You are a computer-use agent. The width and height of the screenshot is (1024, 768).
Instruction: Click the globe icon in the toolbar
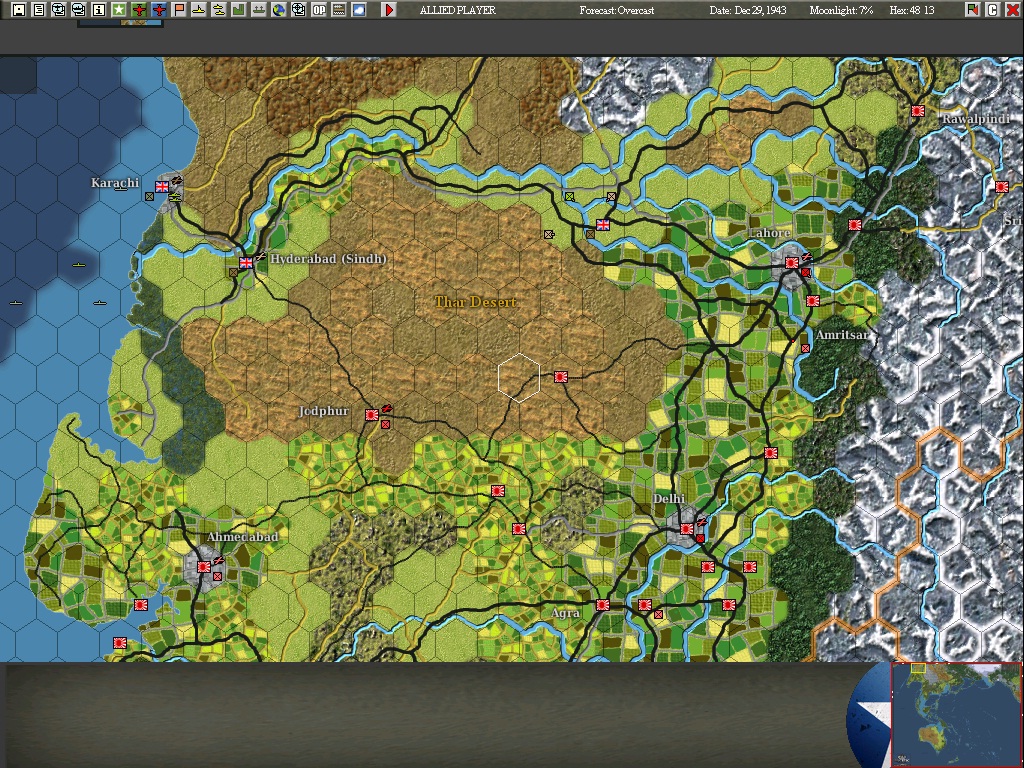[279, 10]
